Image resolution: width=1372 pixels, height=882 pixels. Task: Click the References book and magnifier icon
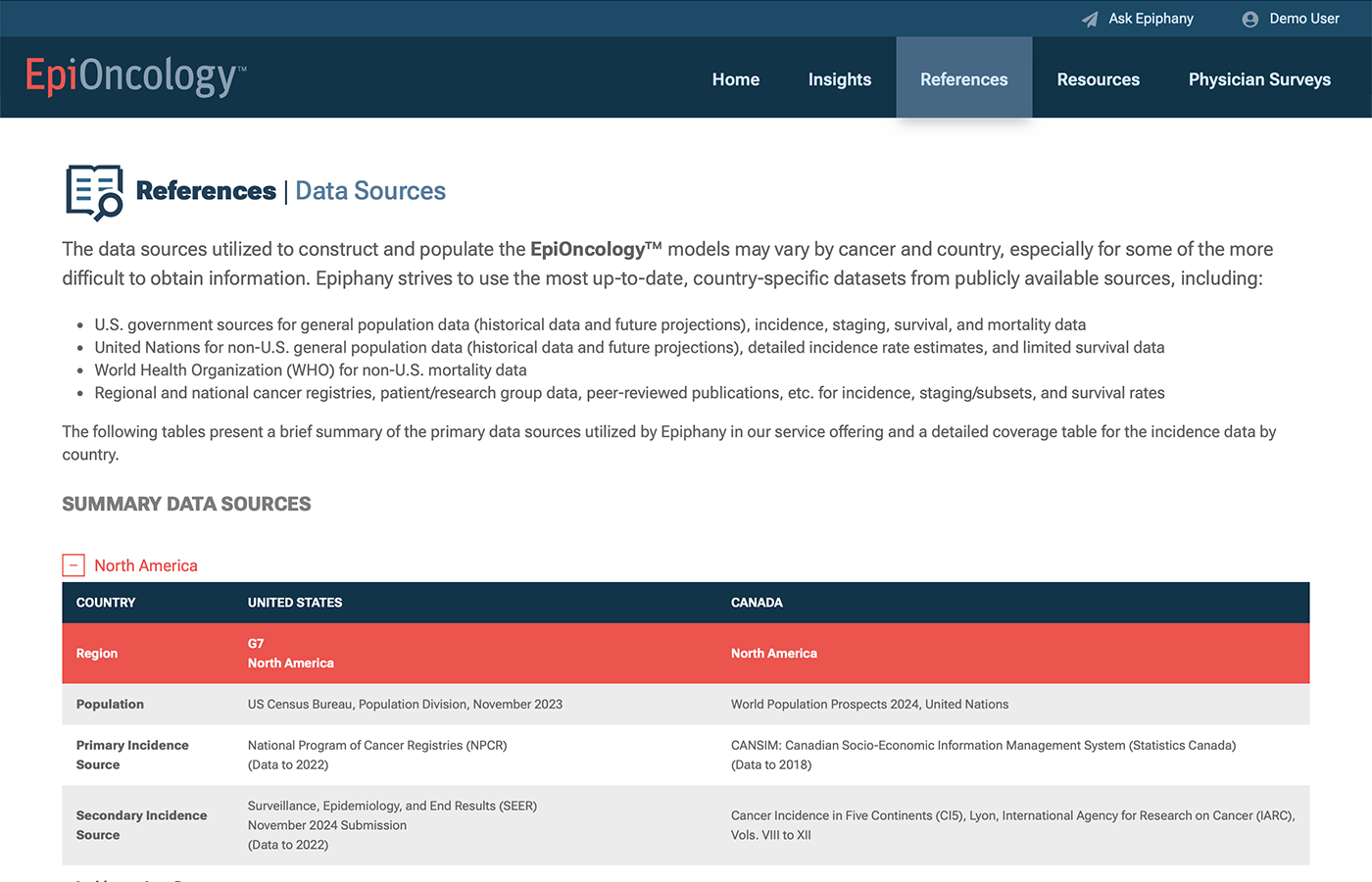pyautogui.click(x=94, y=192)
